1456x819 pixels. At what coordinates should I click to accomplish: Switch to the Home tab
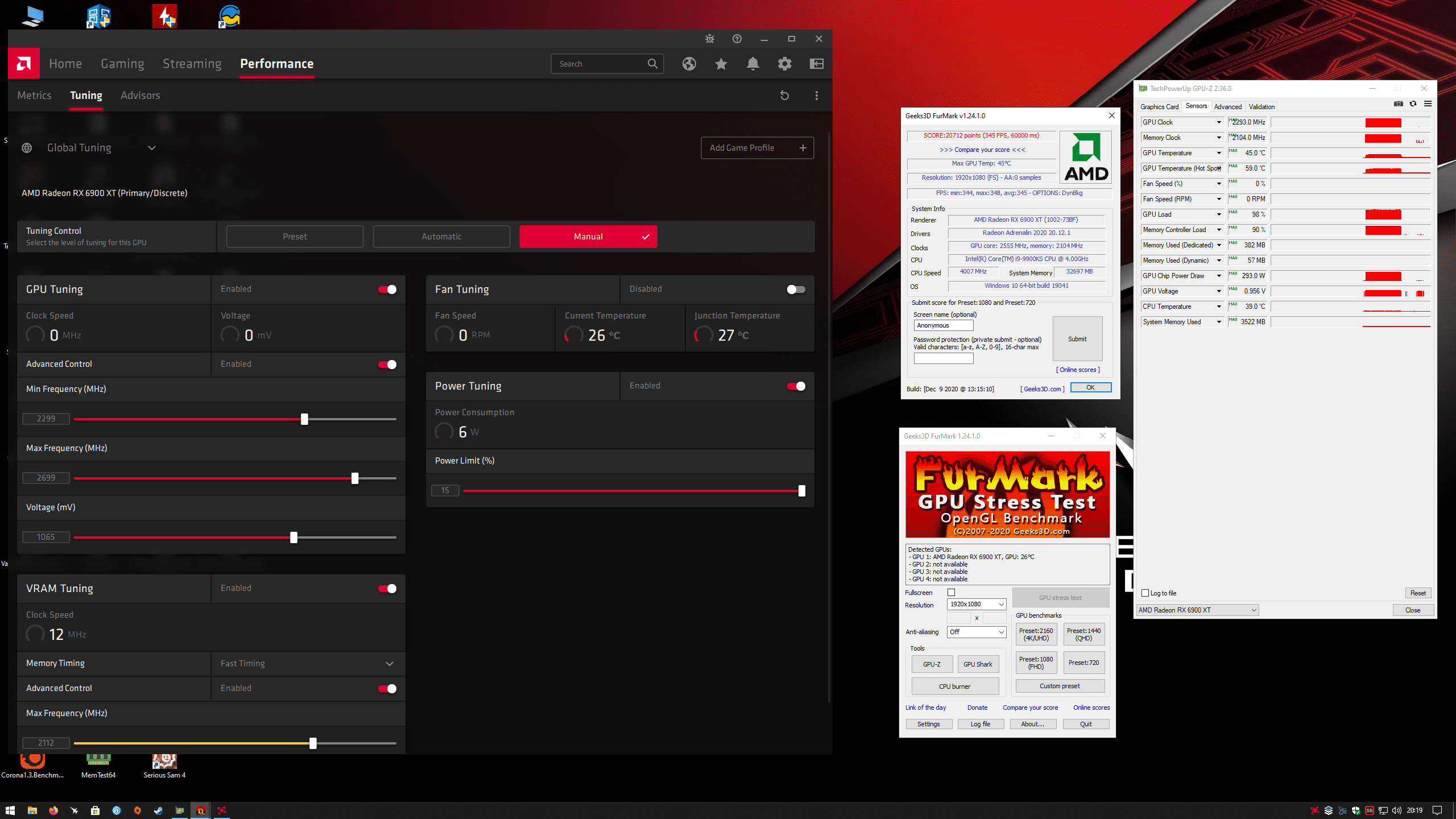(x=65, y=64)
